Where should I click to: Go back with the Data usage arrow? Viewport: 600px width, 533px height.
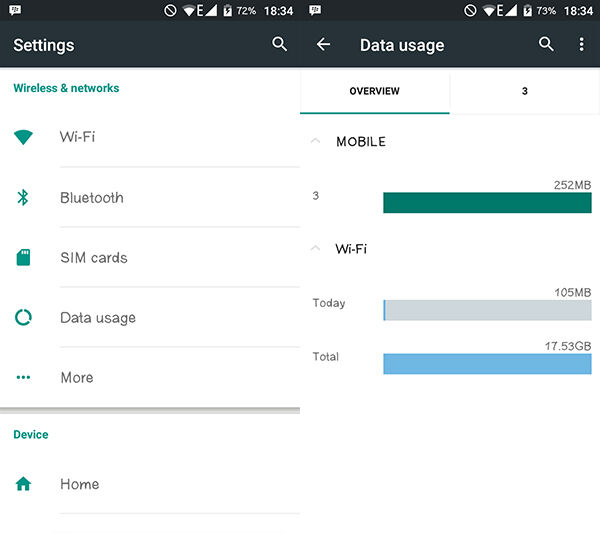(x=323, y=44)
